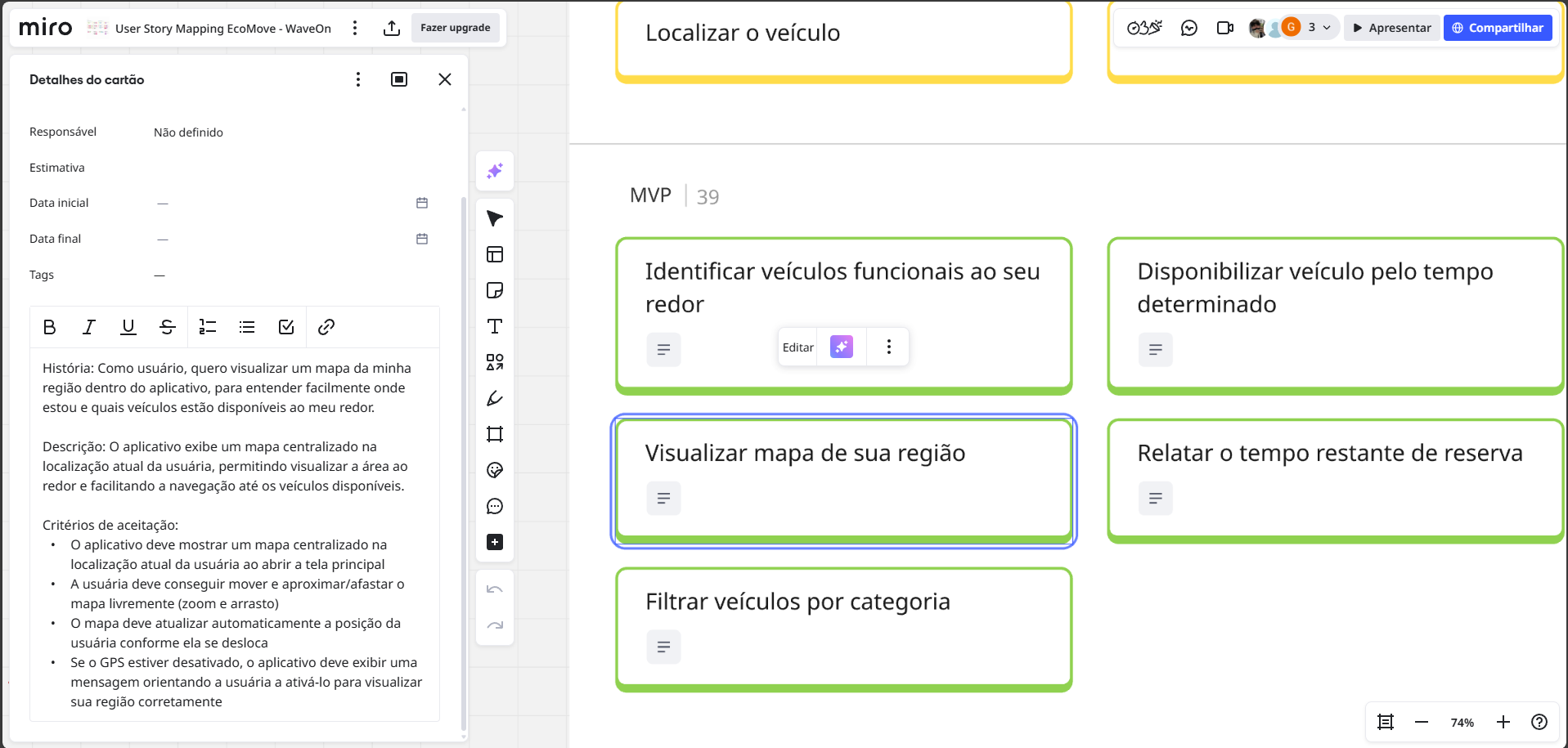This screenshot has height=748, width=1568.
Task: Open board options three-dot menu
Action: [x=355, y=28]
